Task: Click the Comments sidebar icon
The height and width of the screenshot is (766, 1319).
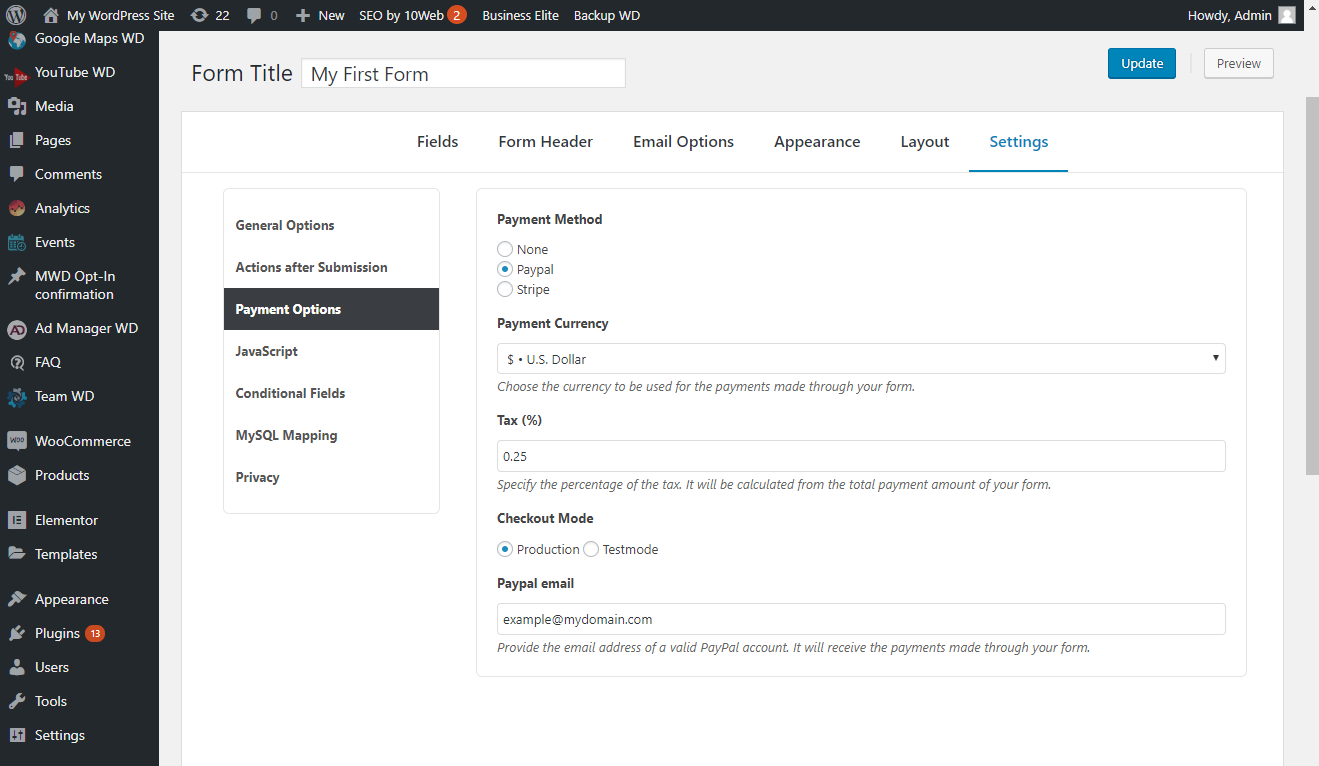Action: [16, 174]
